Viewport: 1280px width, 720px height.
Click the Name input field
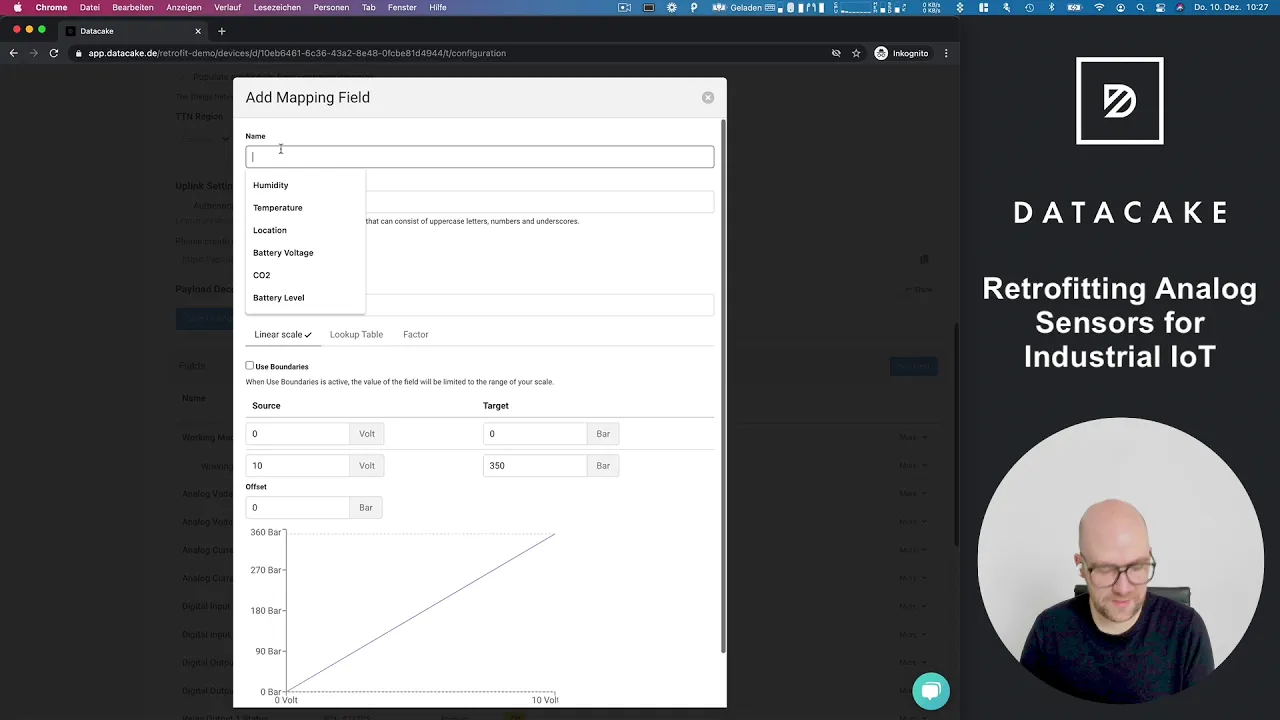480,157
